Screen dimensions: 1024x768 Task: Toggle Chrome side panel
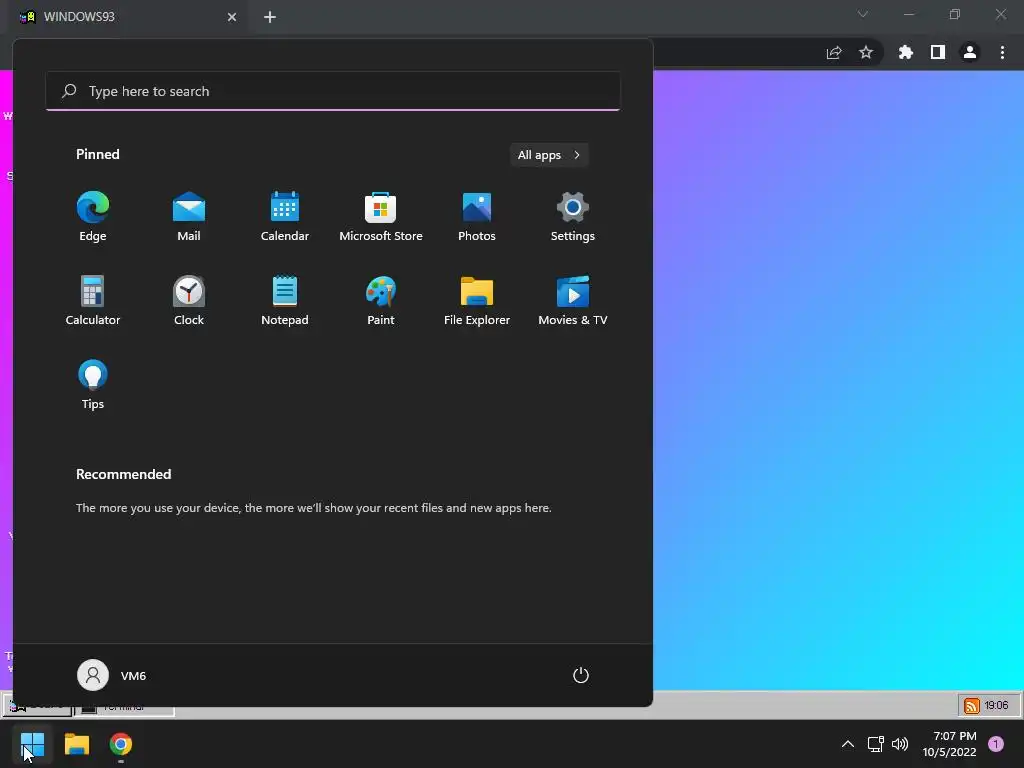tap(938, 52)
